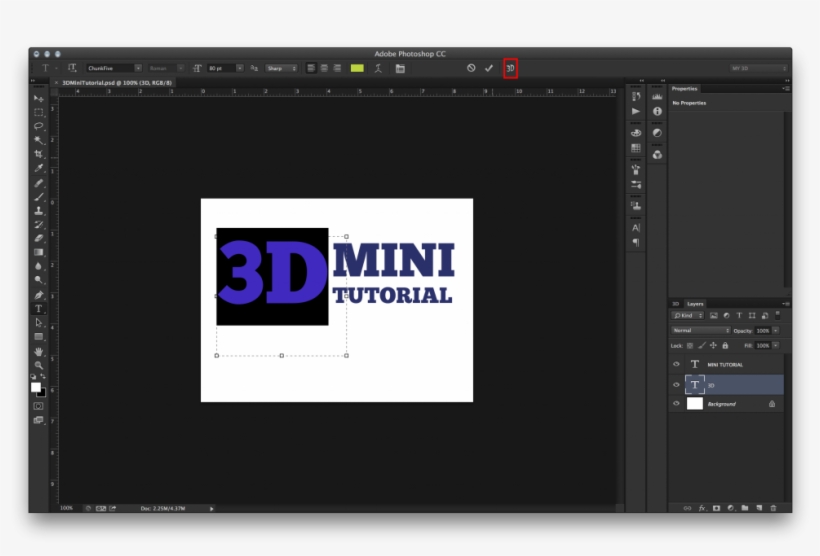
Task: Select the Dodge tool
Action: tap(38, 280)
